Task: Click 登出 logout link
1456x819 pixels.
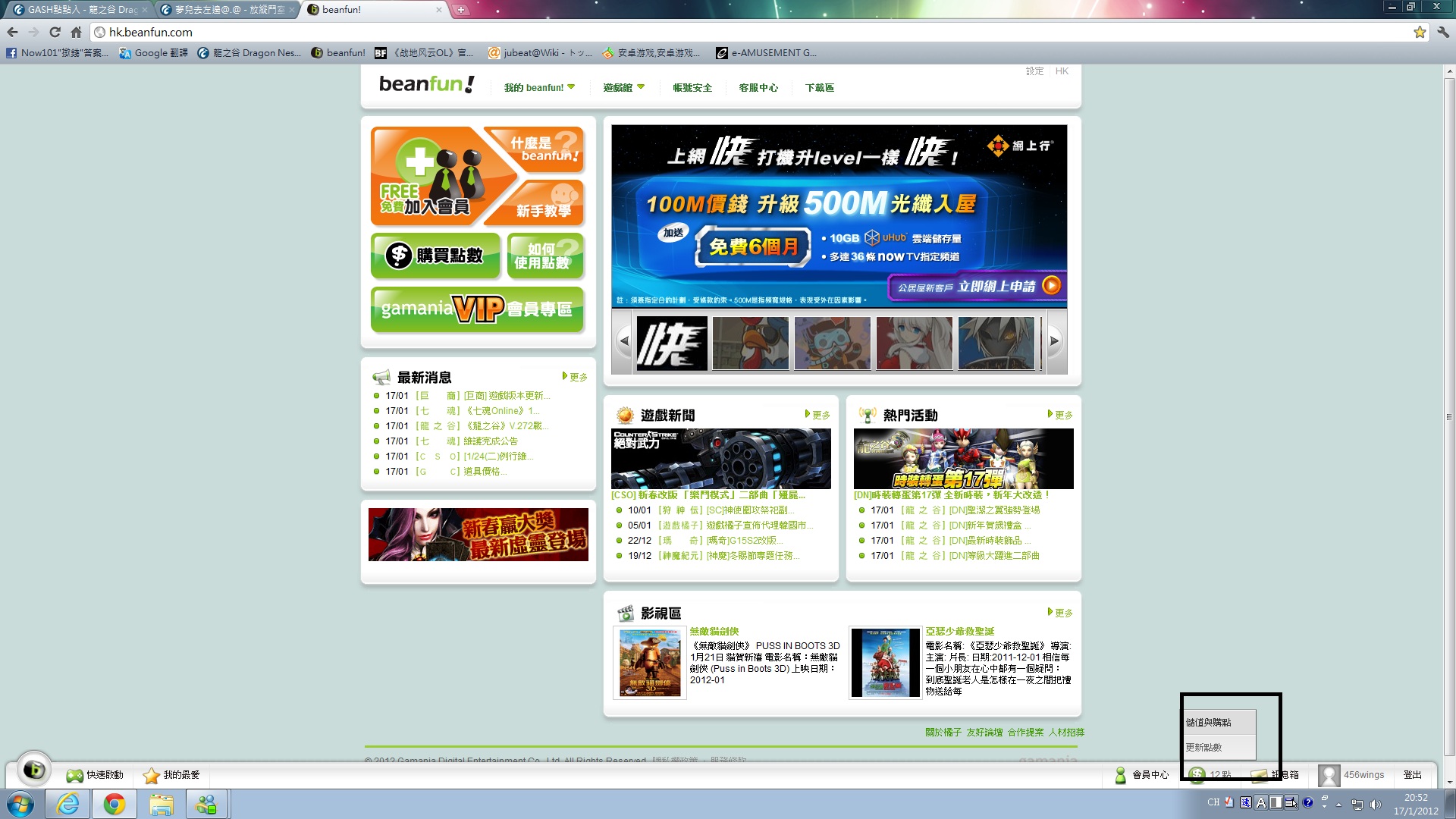Action: pos(1412,775)
